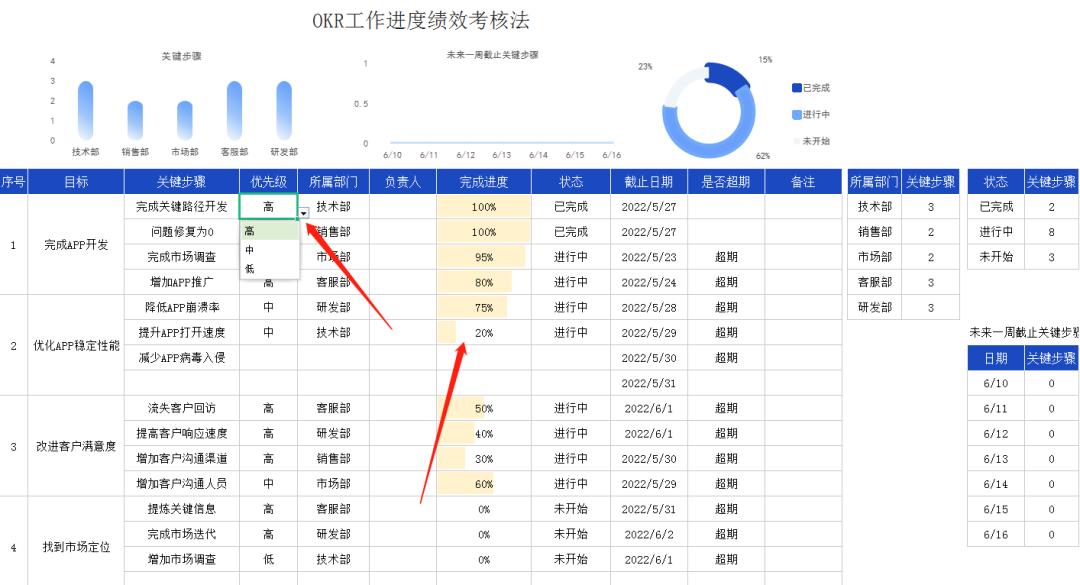Select the 6/10 date cell in right table
Viewport: 1080px width, 585px height.
995,384
